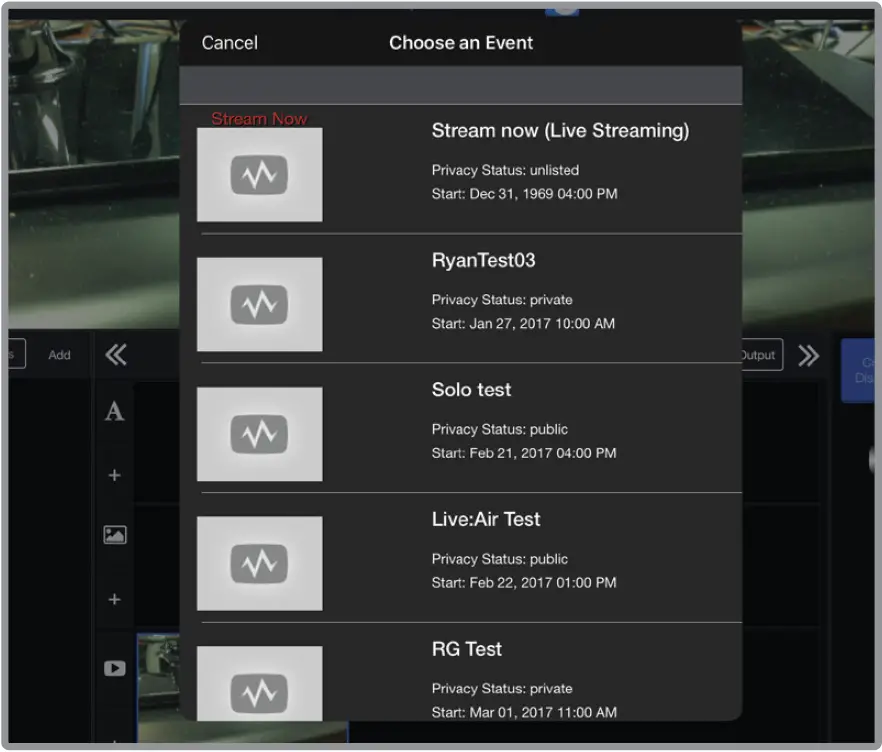Viewport: 882px width, 752px height.
Task: Click the RyanTest03 waveform placeholder icon
Action: (259, 304)
